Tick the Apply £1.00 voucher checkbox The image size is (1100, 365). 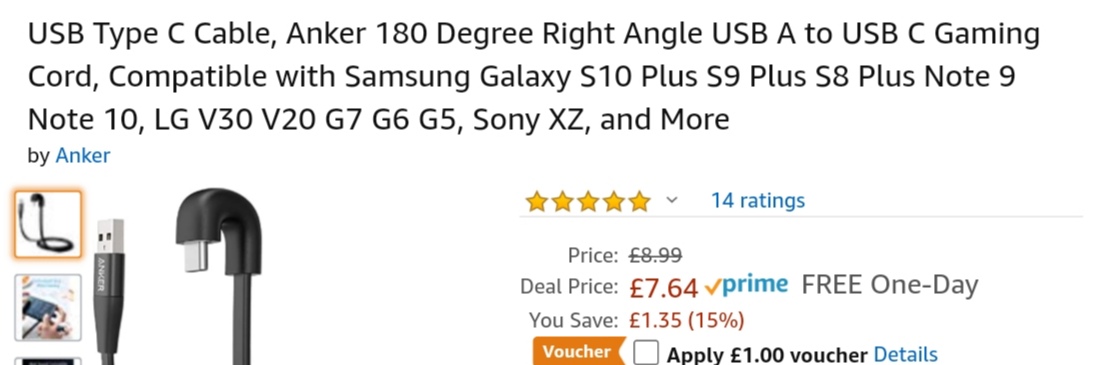645,353
